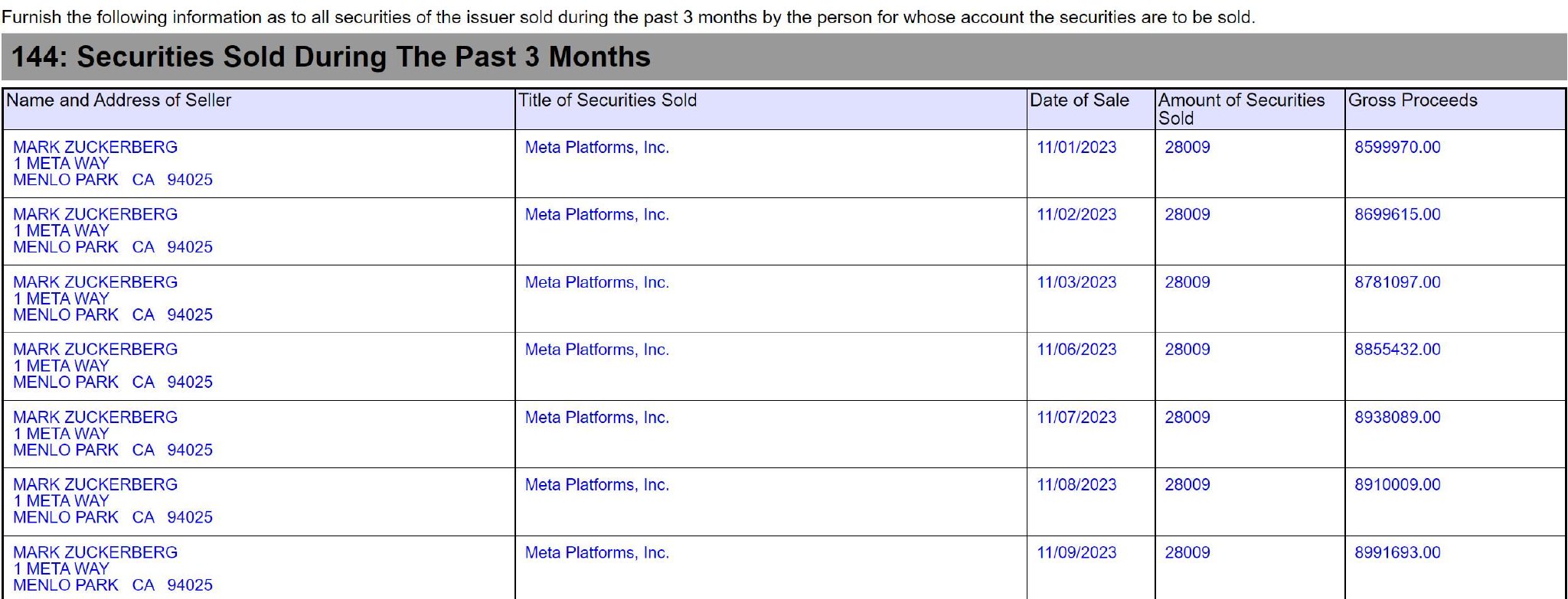Click the 'Name and Address of Seller' column header

click(x=119, y=100)
